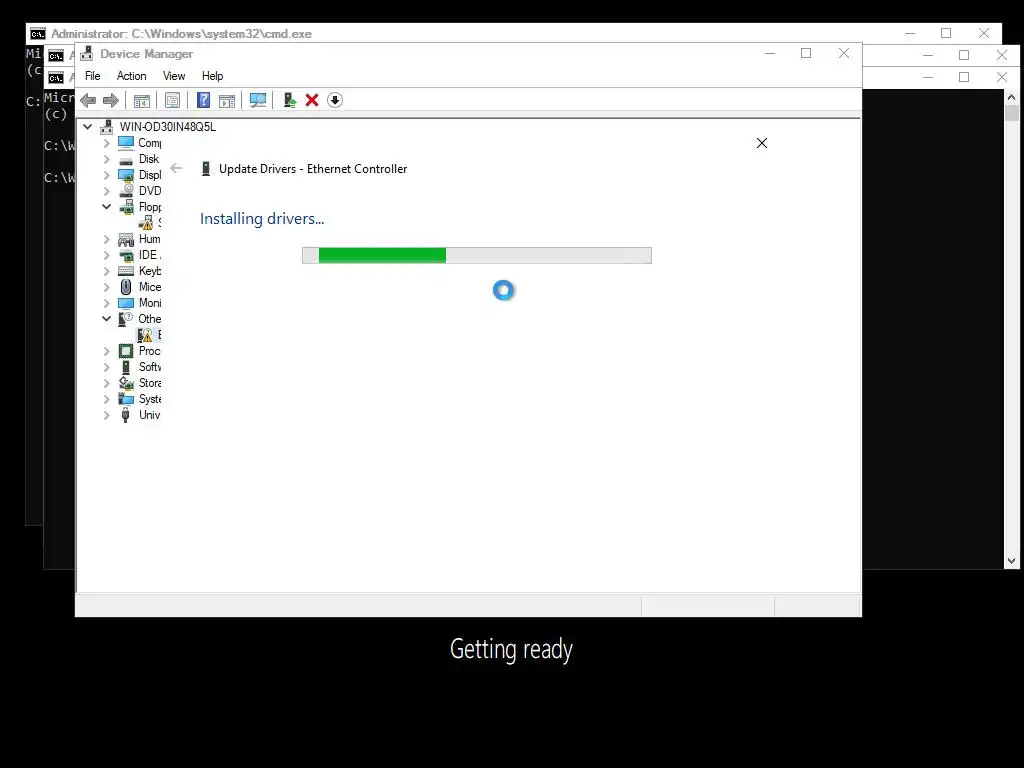Open the View menu

[x=174, y=76]
